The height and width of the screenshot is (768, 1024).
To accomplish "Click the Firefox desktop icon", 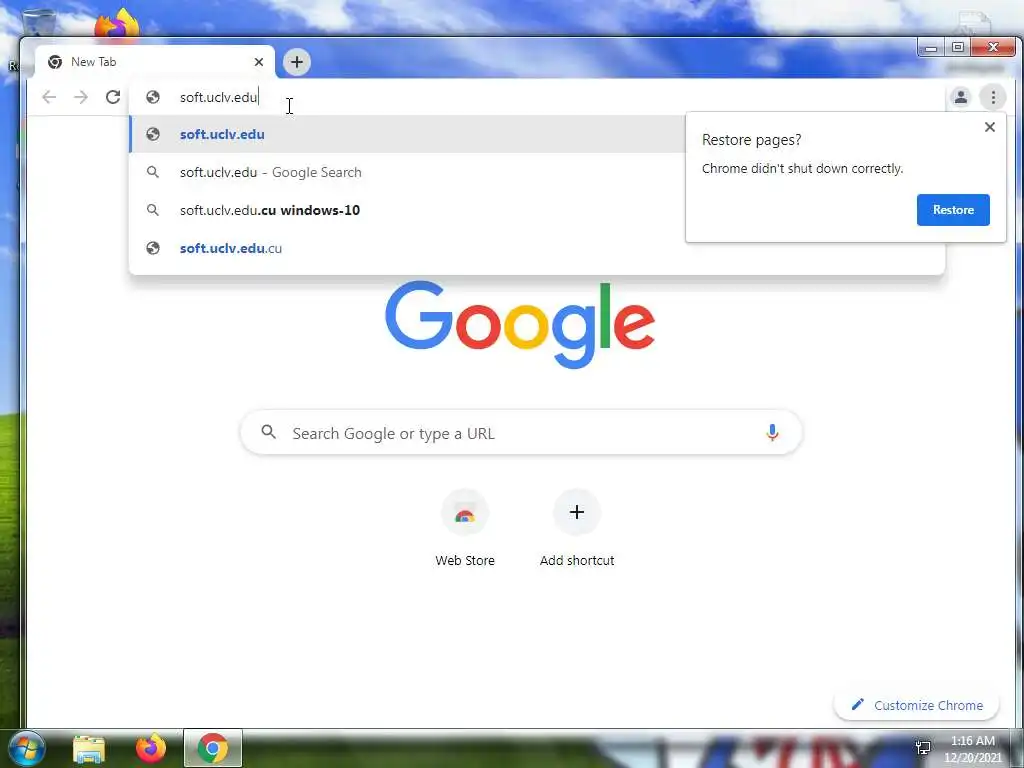I will click(x=117, y=24).
